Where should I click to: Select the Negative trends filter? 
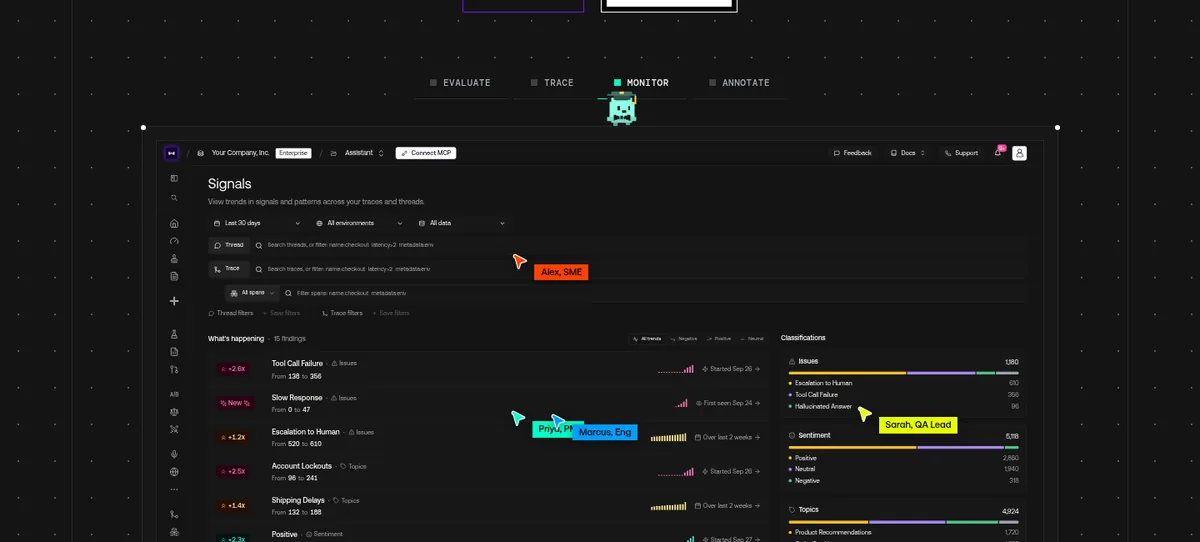point(685,339)
